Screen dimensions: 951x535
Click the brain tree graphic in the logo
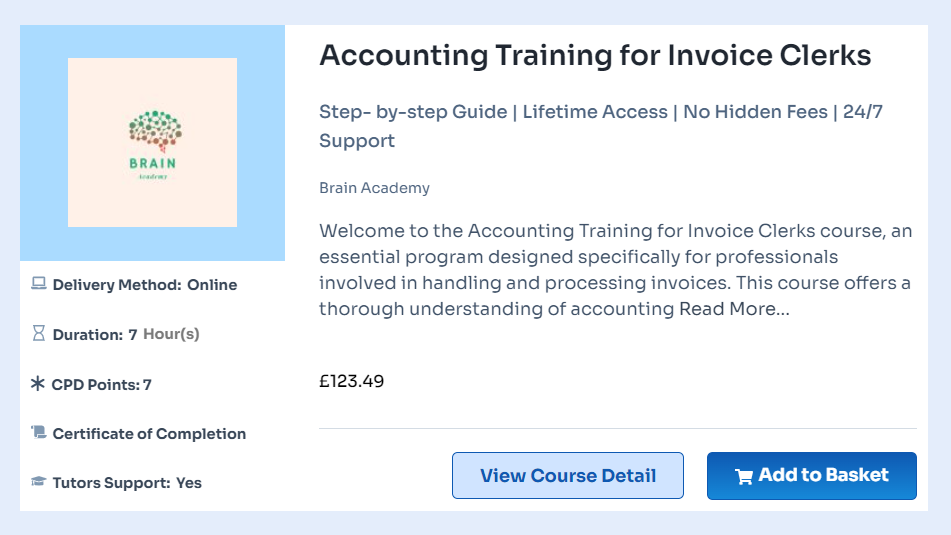(x=153, y=129)
